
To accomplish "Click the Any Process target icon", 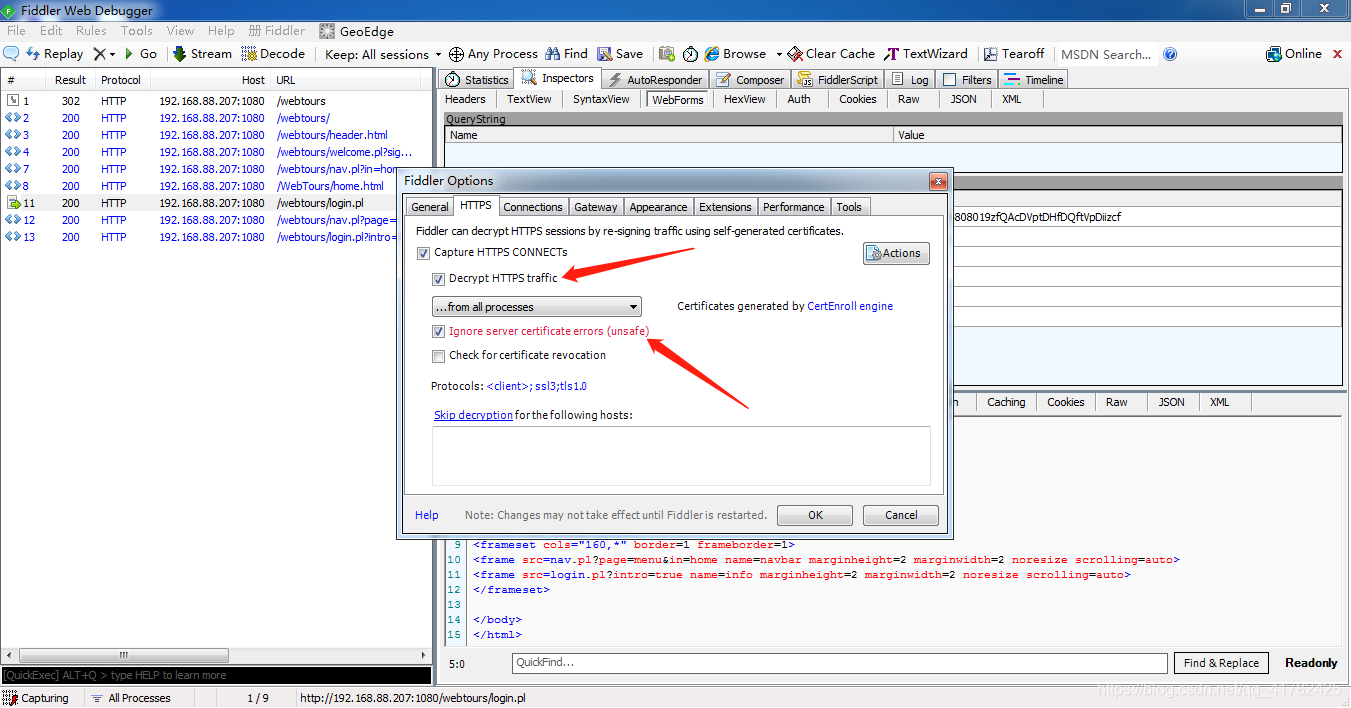I will tap(456, 54).
